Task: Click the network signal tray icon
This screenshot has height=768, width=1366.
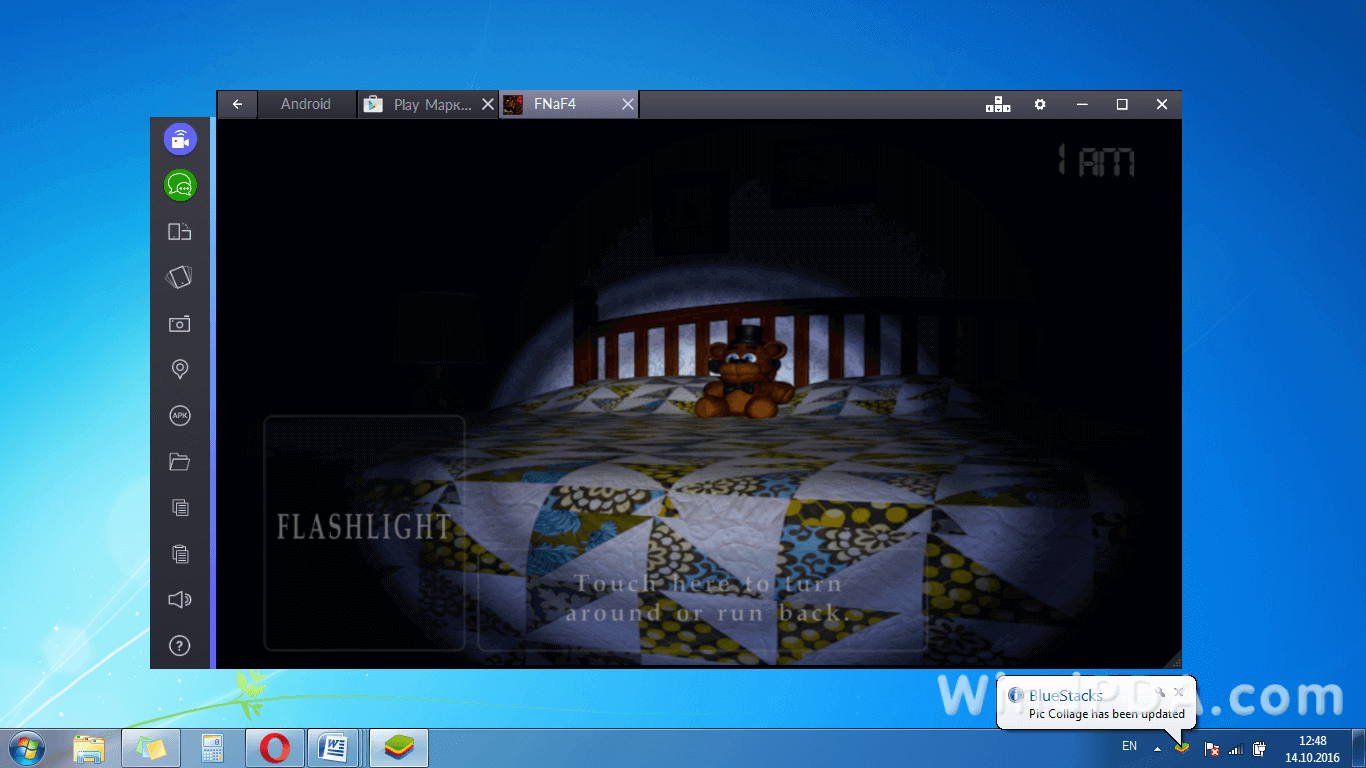Action: point(1235,748)
